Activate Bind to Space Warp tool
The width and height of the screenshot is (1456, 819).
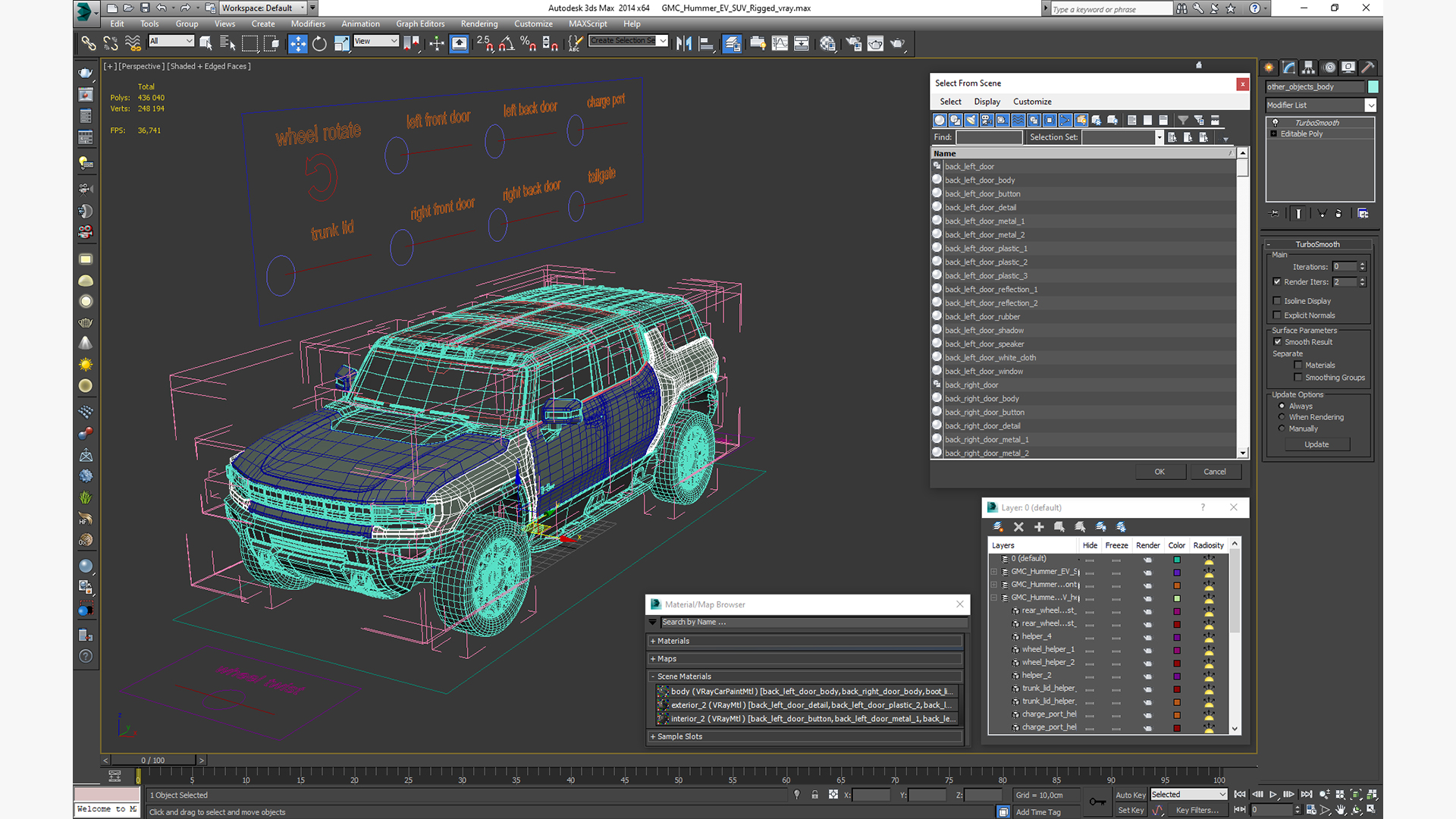point(133,43)
